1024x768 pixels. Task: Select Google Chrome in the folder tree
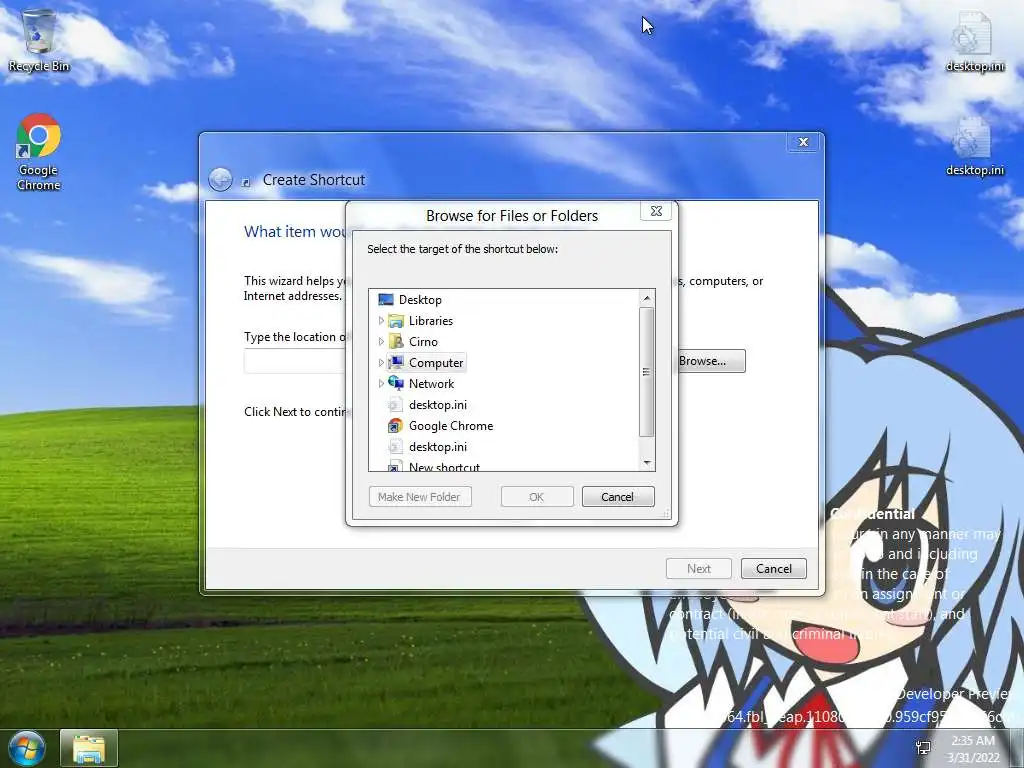(451, 426)
